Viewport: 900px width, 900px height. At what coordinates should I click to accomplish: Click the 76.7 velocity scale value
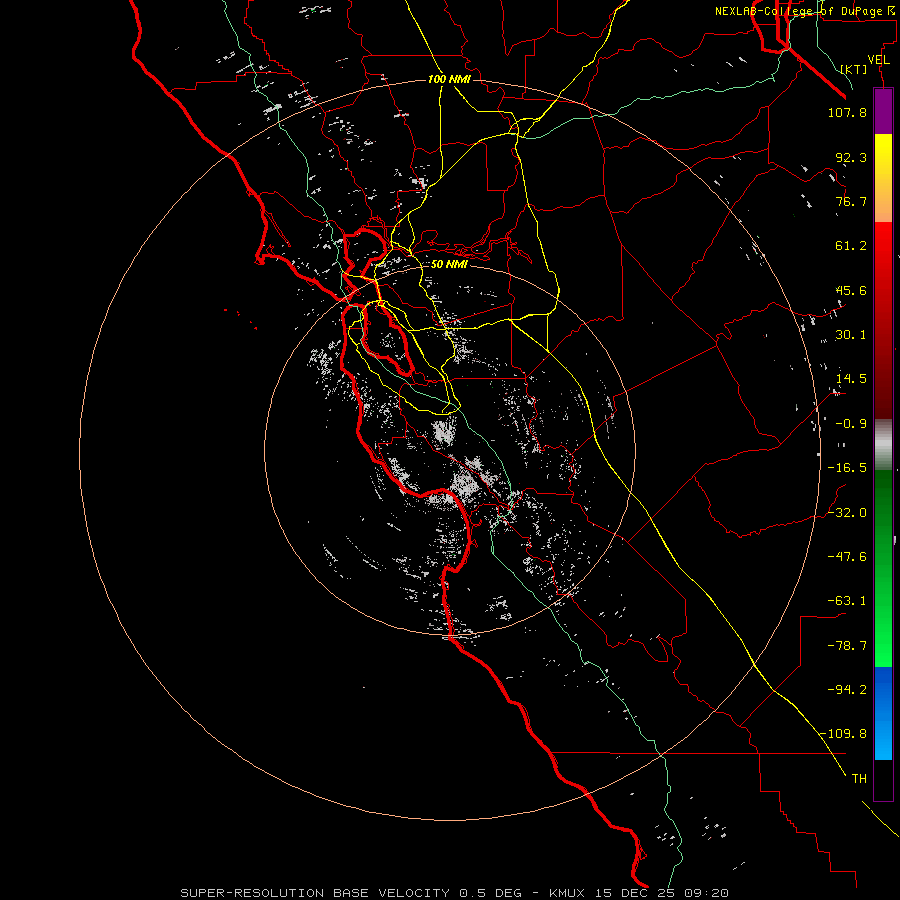[x=851, y=201]
